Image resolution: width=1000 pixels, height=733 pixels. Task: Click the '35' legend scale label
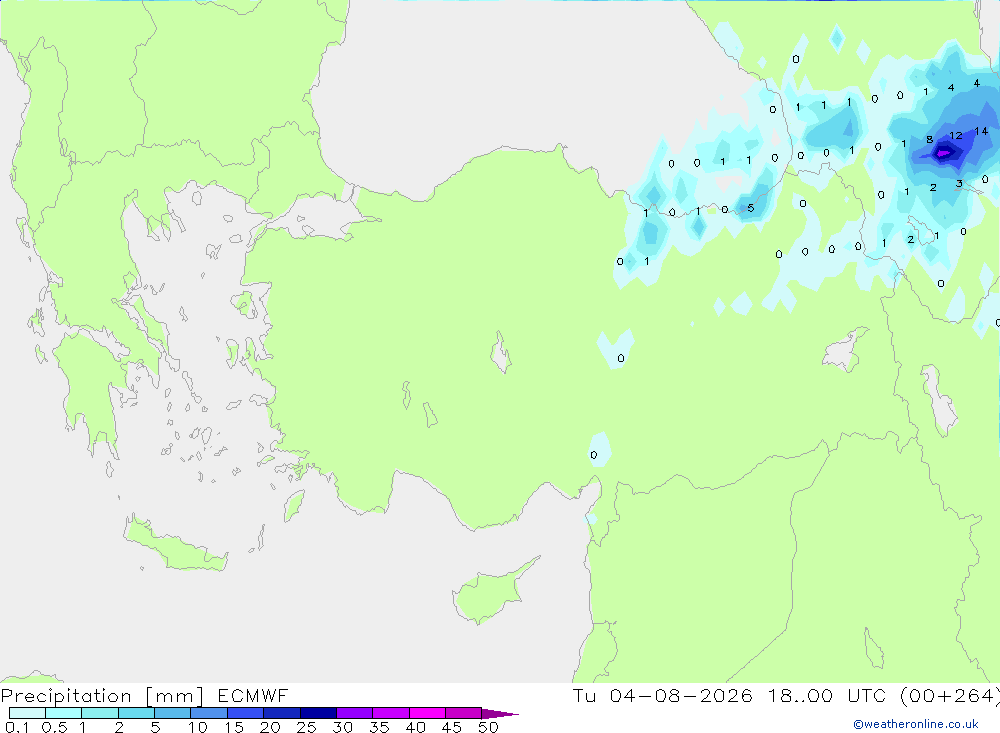379,727
